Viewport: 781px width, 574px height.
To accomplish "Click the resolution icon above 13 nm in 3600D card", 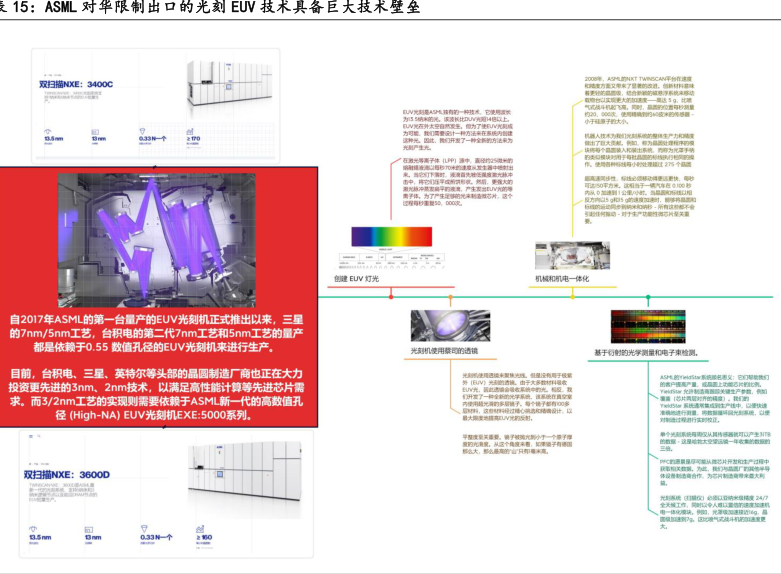I will [89, 530].
